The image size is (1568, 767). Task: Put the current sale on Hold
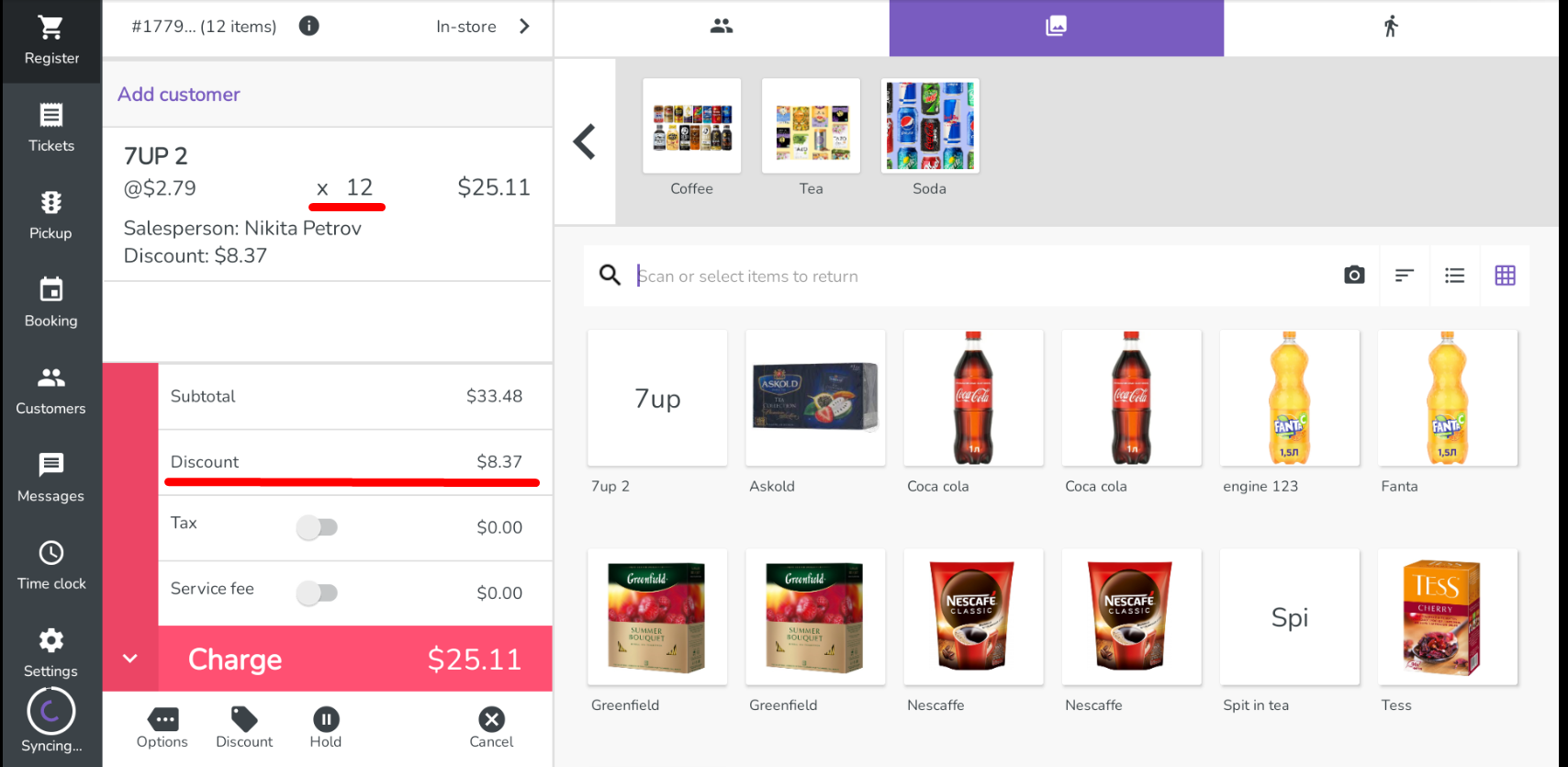(x=326, y=728)
